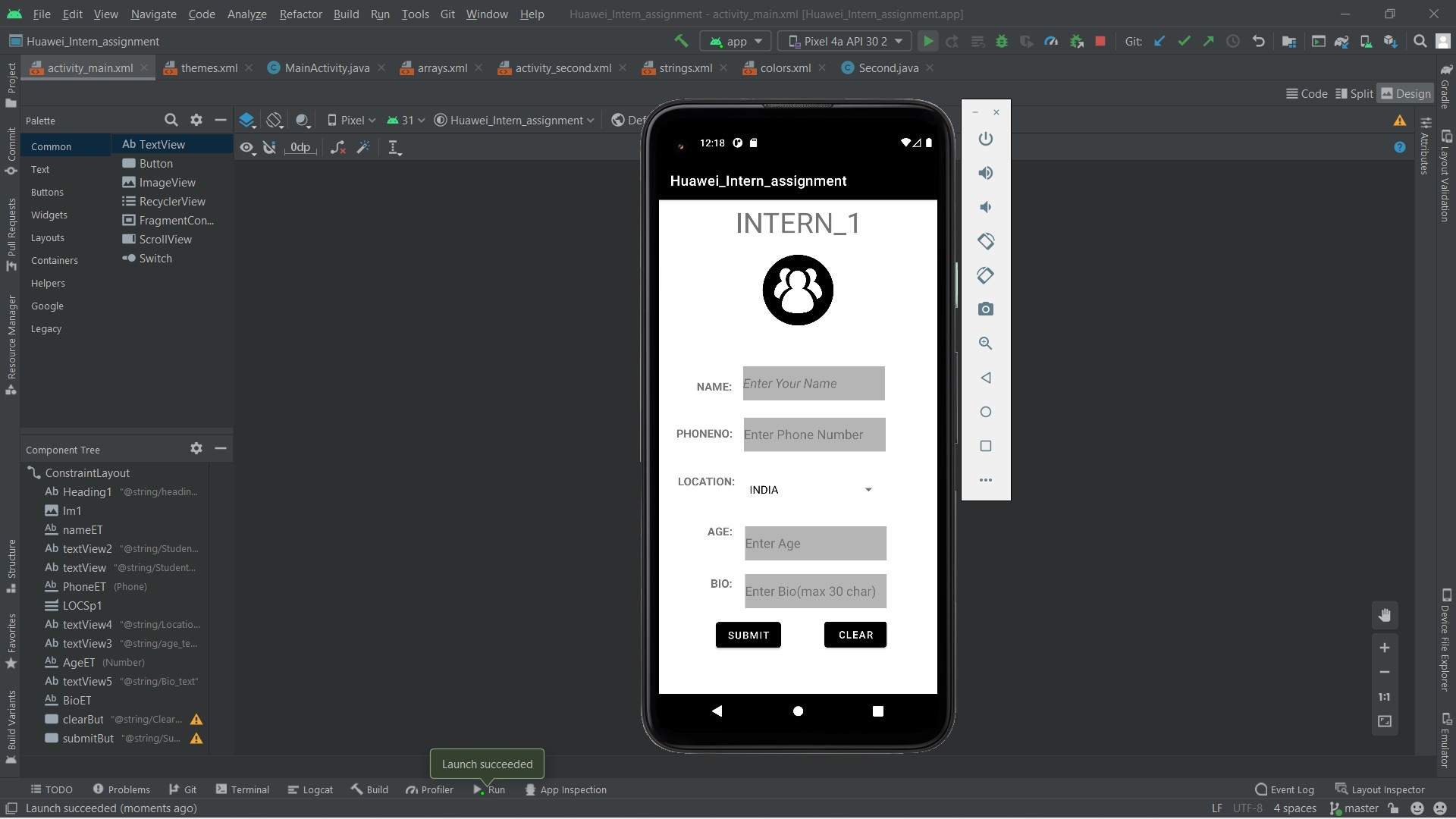Open emulator extended controls three dots
Screen dimensions: 1456x819
(985, 480)
